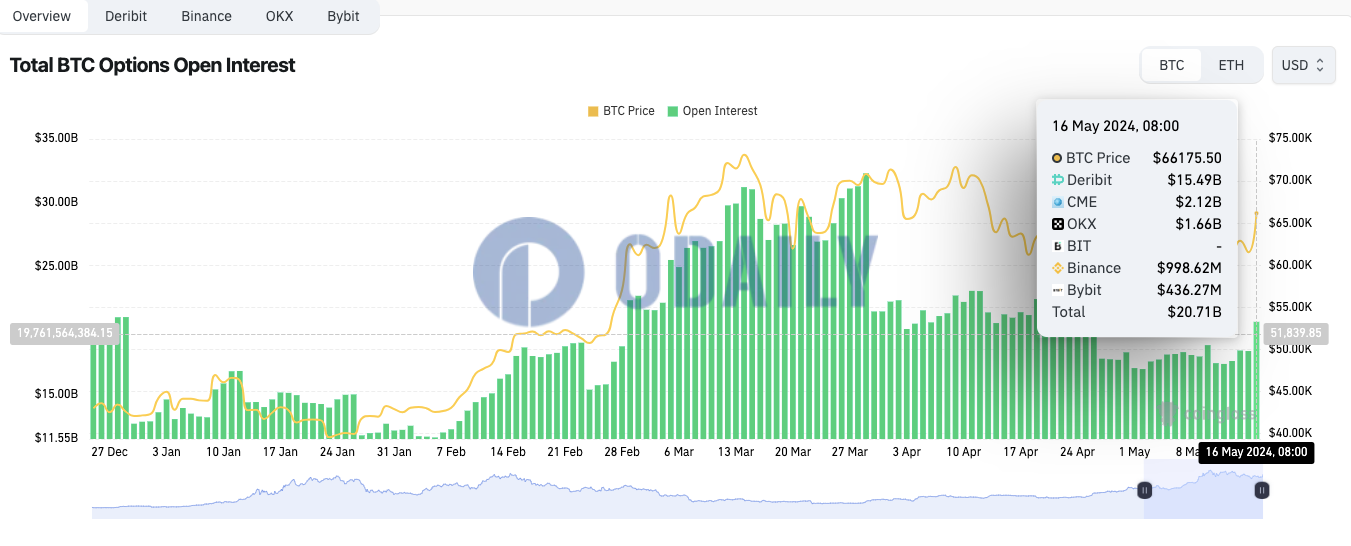Image resolution: width=1351 pixels, height=546 pixels.
Task: Click the Deribit icon in tooltip
Action: 1057,180
